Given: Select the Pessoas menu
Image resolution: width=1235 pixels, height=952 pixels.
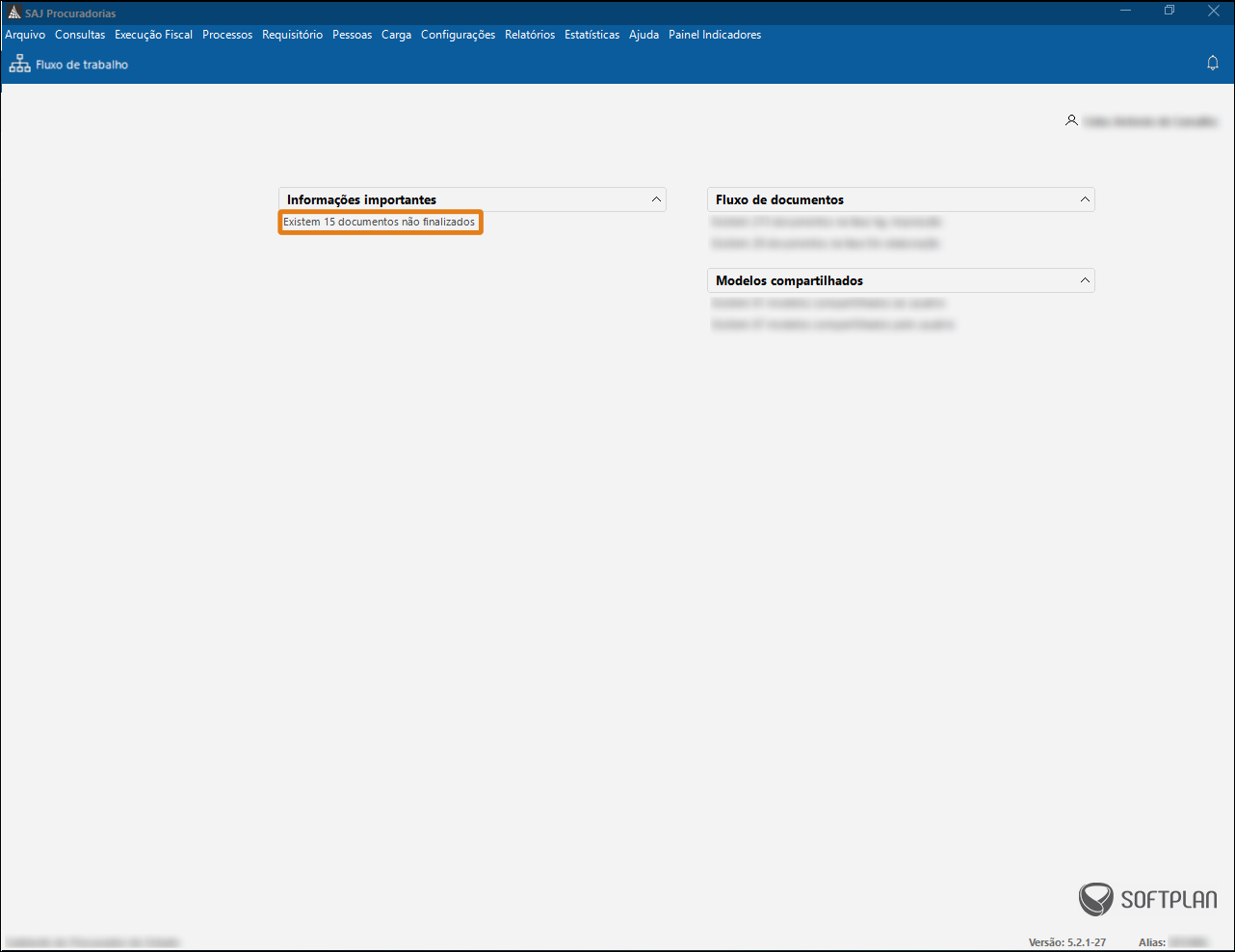Looking at the screenshot, I should tap(352, 35).
